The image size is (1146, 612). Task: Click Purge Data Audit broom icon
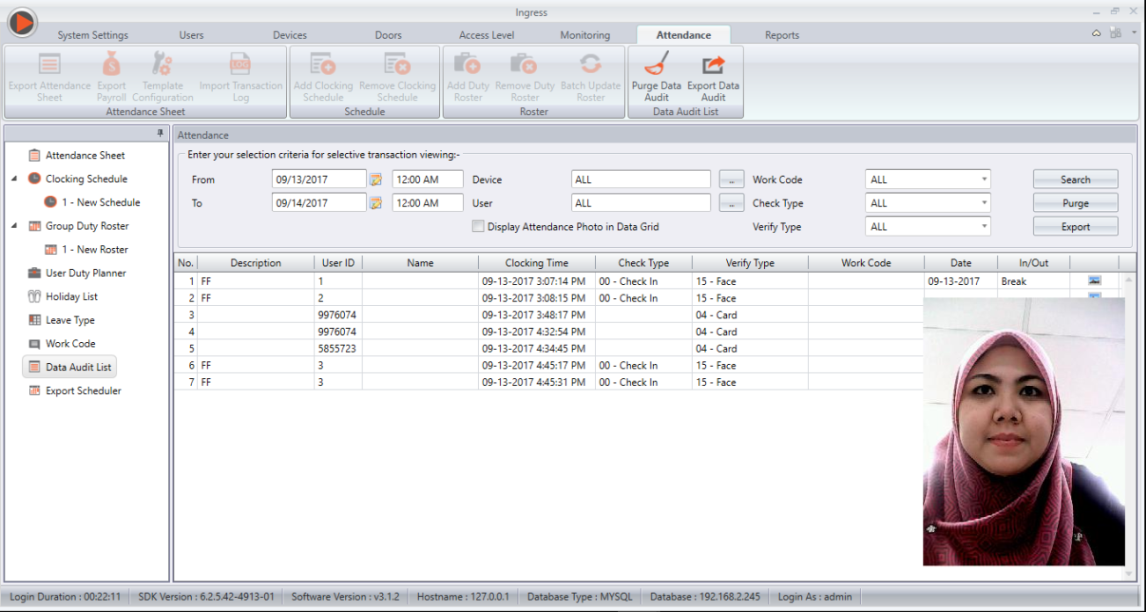click(656, 64)
